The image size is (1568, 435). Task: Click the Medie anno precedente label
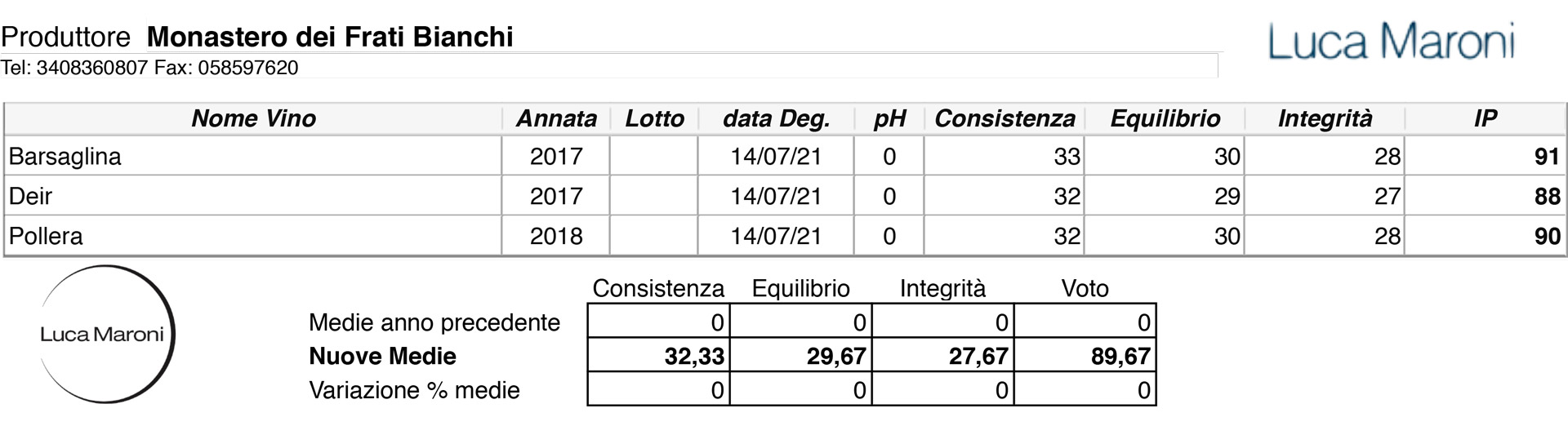click(434, 323)
